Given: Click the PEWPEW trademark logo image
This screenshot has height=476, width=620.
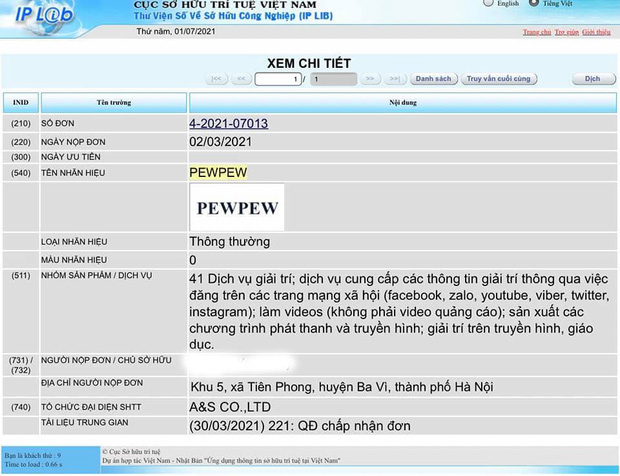Looking at the screenshot, I should (x=237, y=207).
